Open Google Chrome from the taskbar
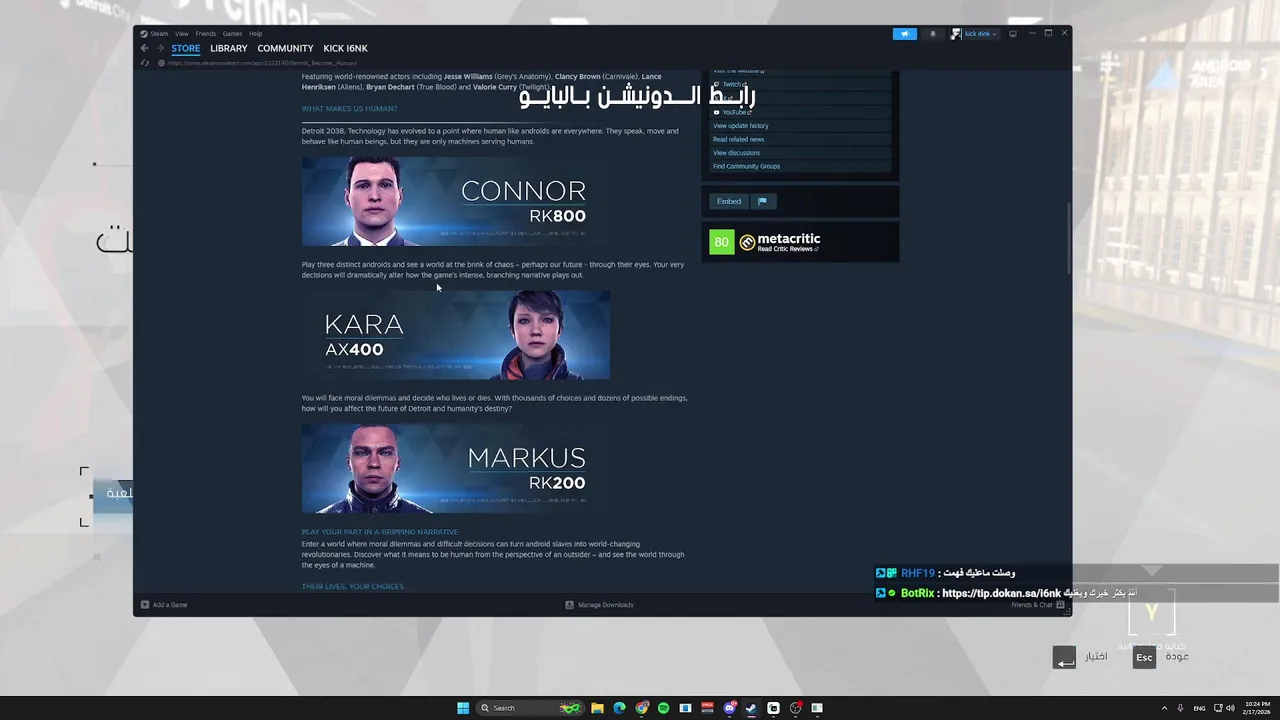1280x720 pixels. pos(641,708)
